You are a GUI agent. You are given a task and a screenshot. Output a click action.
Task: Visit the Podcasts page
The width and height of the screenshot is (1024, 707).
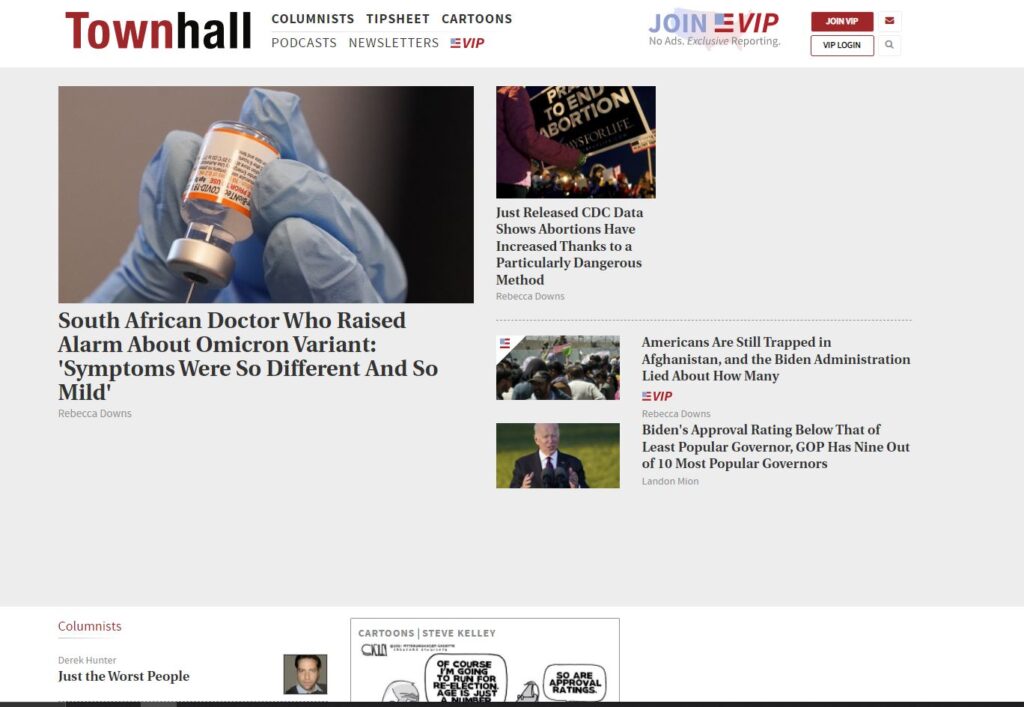click(304, 43)
